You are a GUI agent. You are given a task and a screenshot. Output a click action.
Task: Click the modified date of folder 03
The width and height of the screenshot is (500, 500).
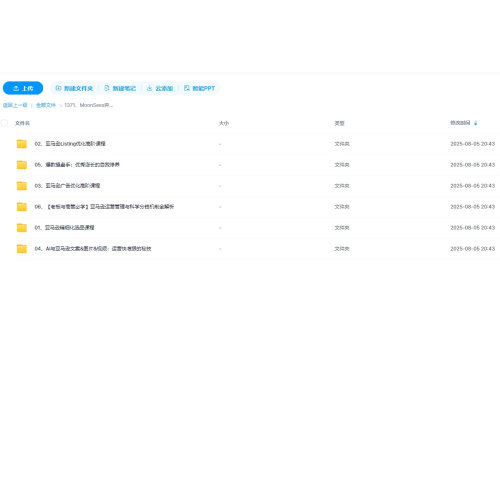(473, 186)
